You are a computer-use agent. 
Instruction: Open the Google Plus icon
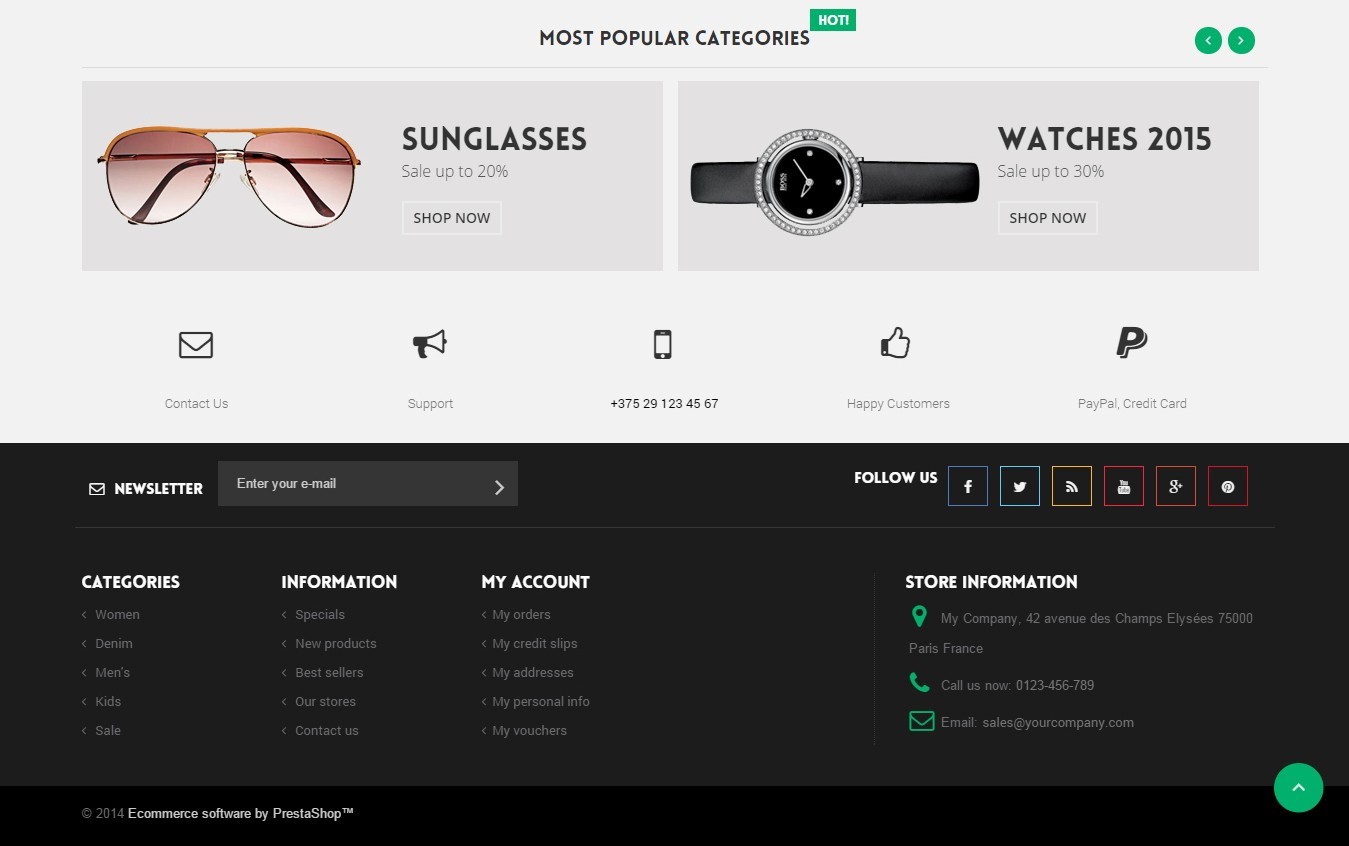pyautogui.click(x=1175, y=486)
